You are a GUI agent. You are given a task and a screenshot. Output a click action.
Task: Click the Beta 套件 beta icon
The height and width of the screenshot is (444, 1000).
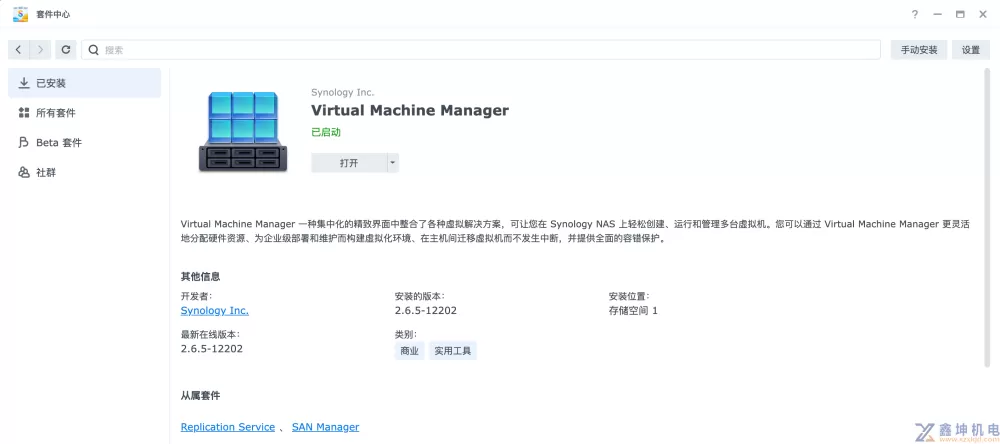[24, 143]
